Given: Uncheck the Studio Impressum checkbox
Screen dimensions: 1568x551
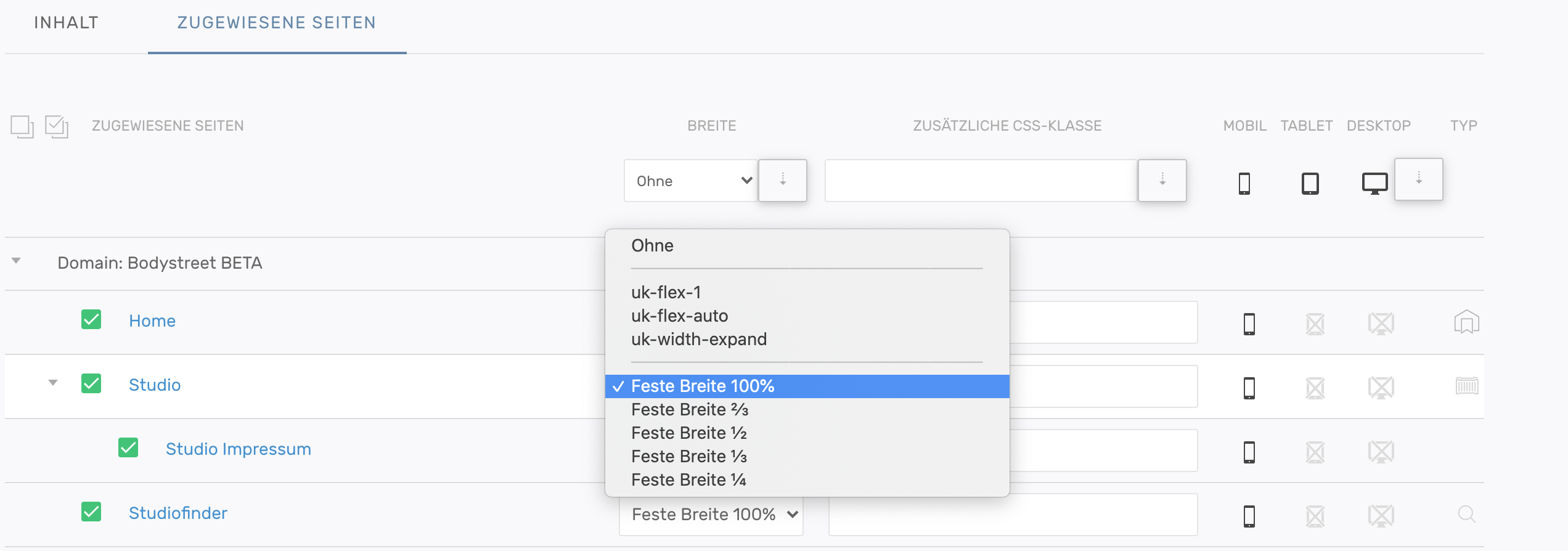Looking at the screenshot, I should click(128, 448).
